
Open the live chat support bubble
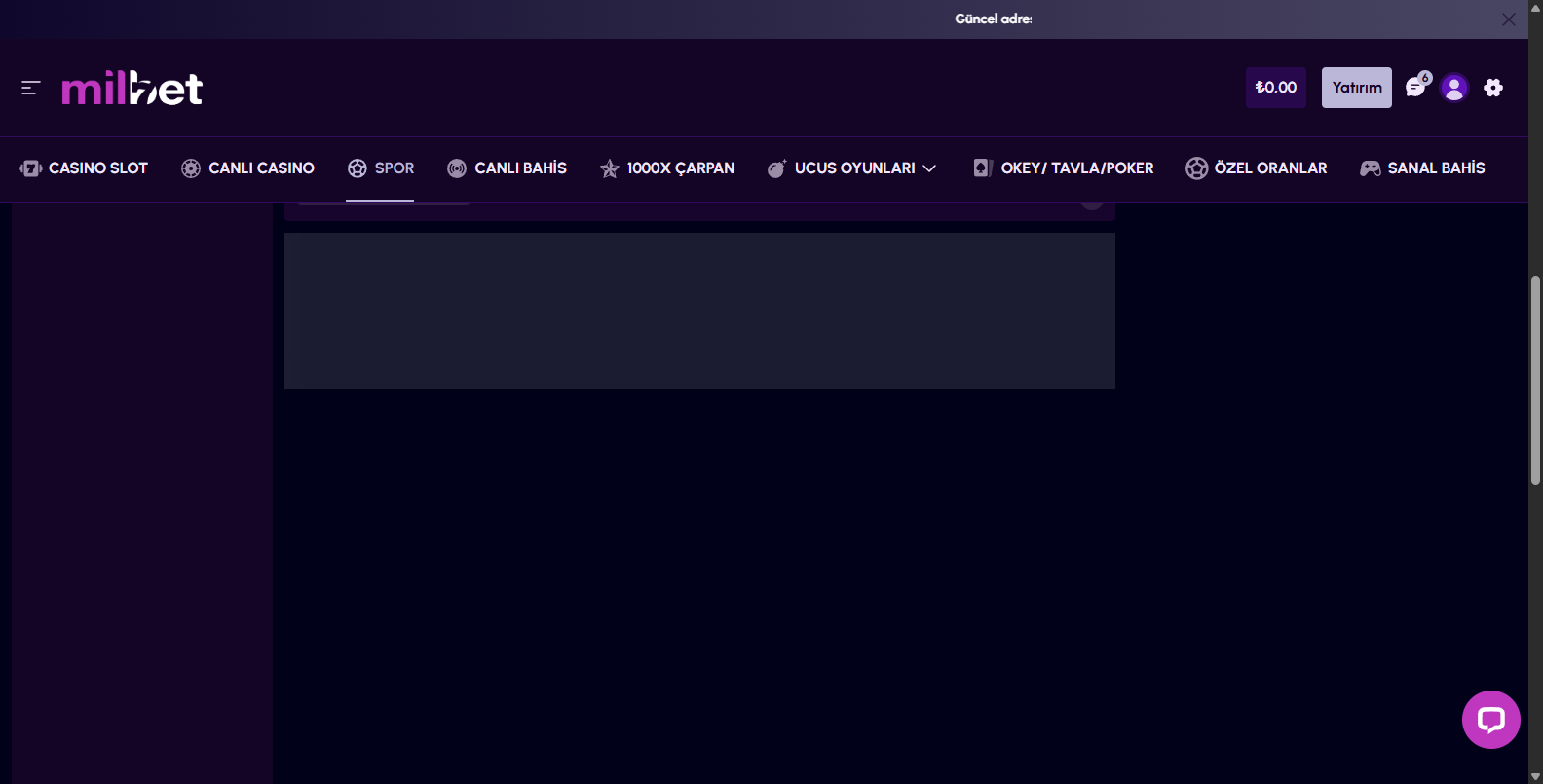1490,720
